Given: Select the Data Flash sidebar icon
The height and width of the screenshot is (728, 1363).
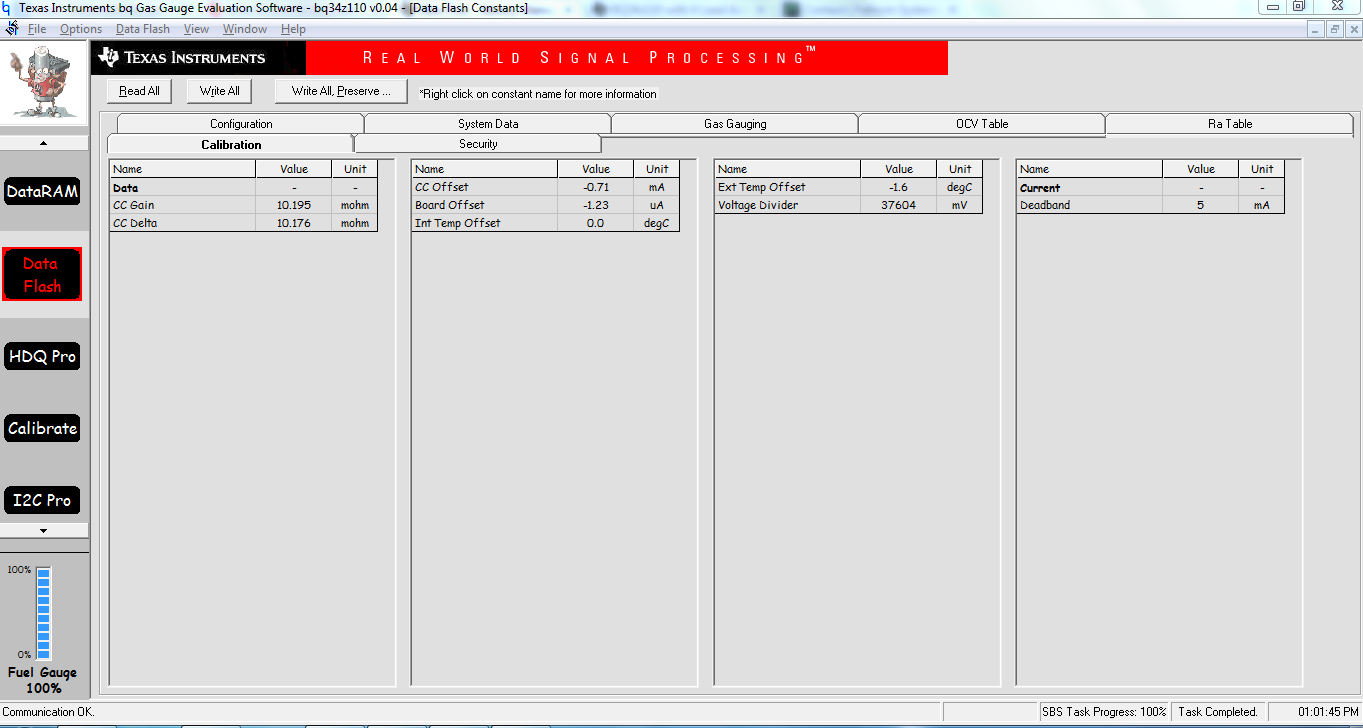Looking at the screenshot, I should pos(42,275).
